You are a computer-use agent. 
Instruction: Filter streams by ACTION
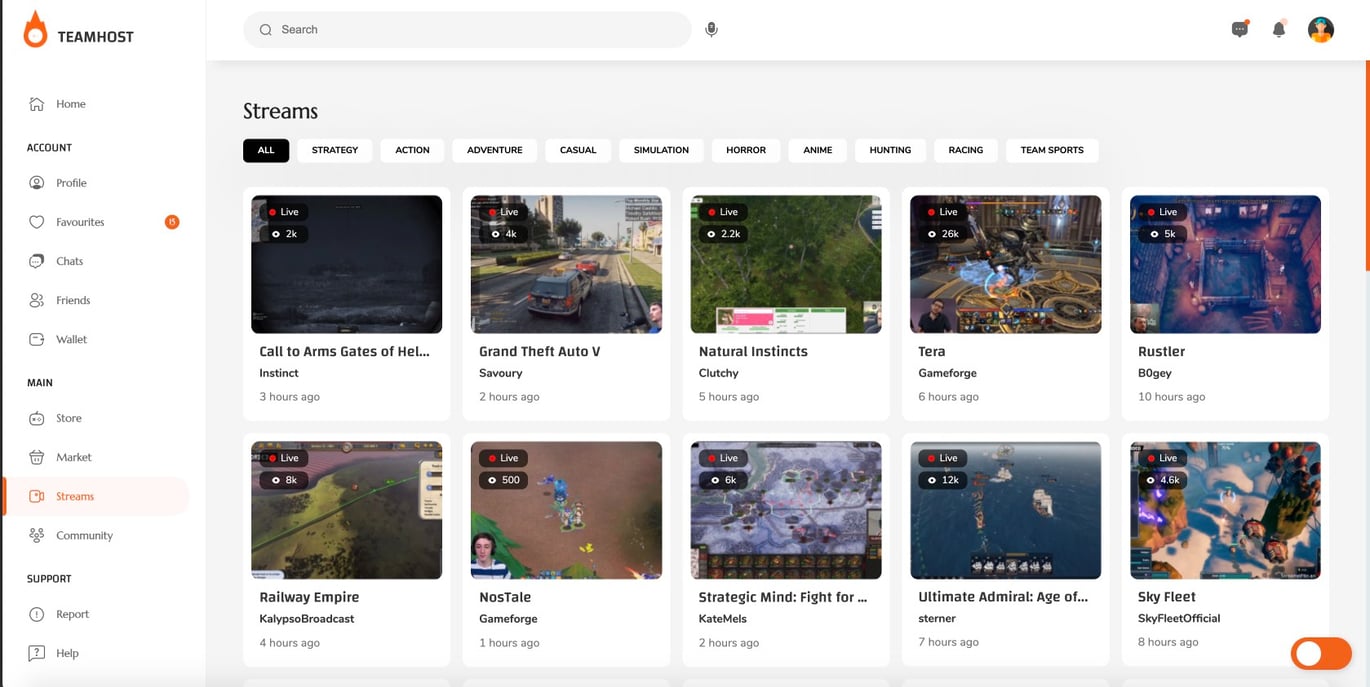coord(412,150)
